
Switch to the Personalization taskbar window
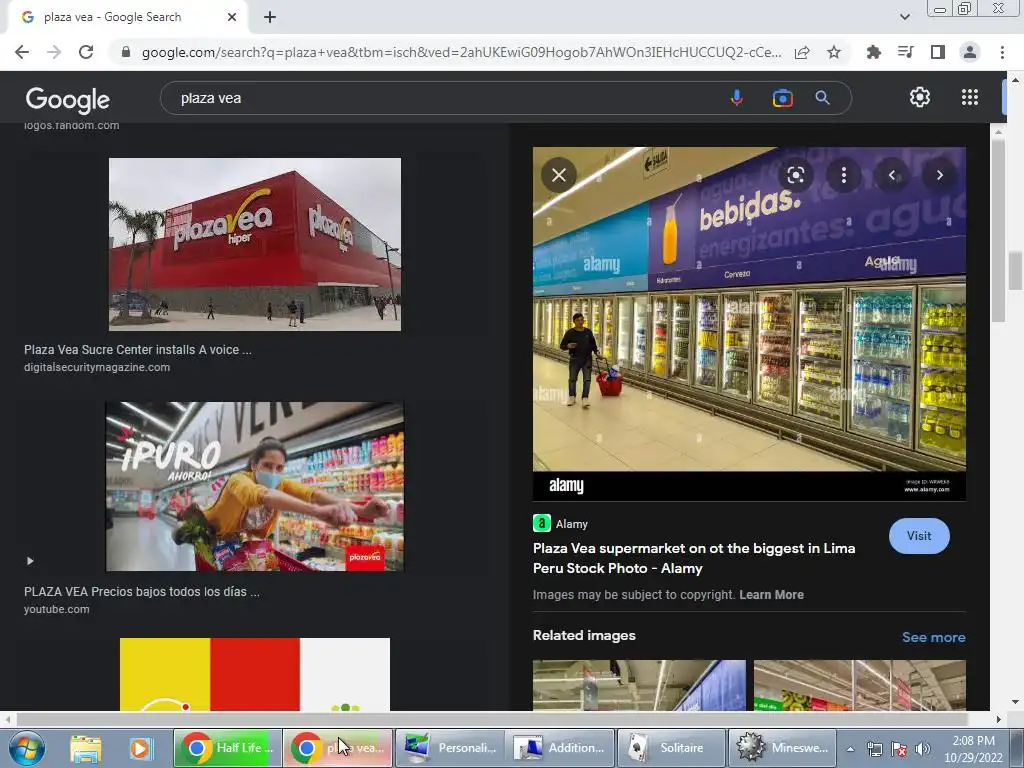pos(449,748)
